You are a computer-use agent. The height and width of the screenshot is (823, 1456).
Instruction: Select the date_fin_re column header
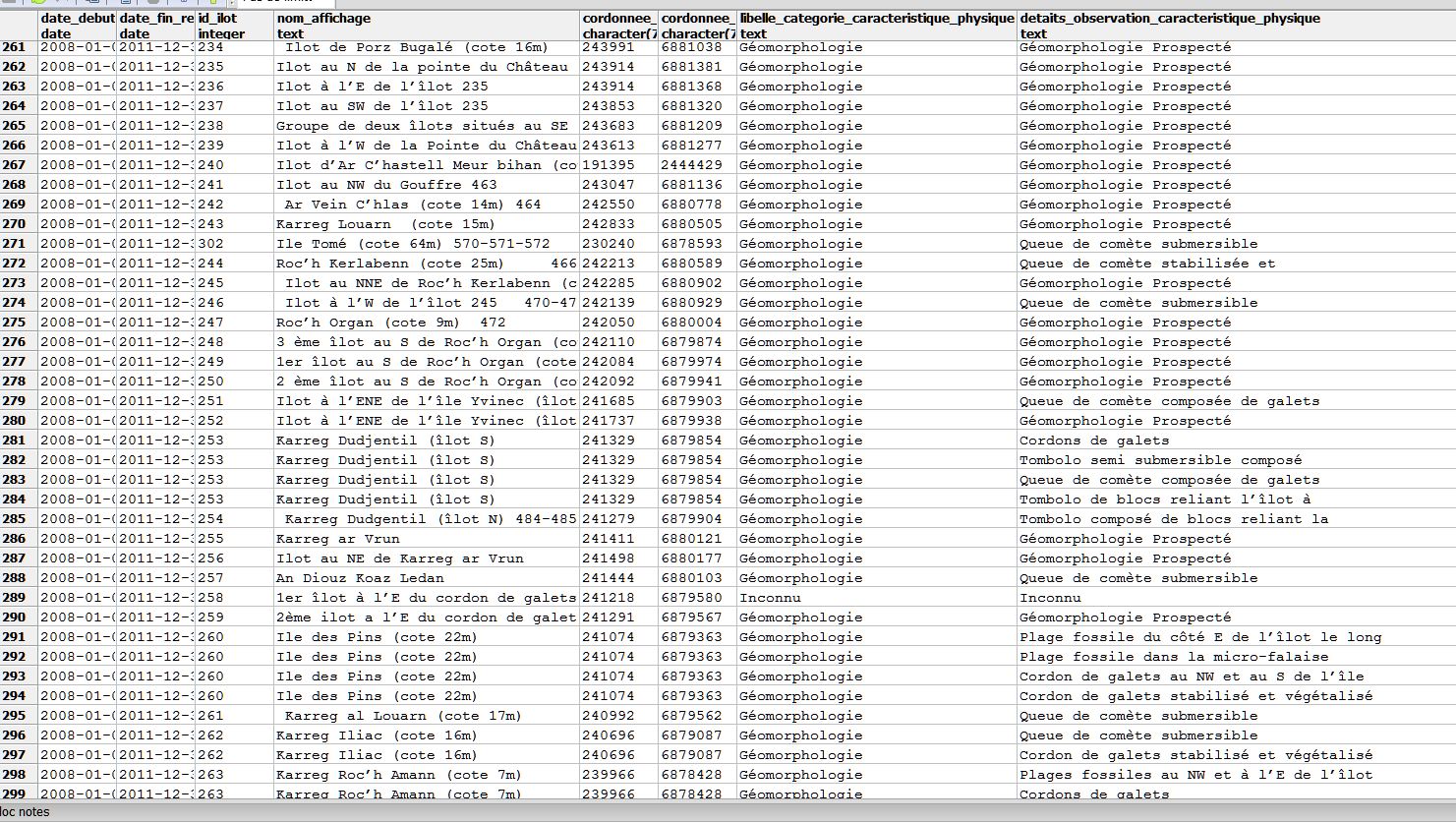pos(155,26)
